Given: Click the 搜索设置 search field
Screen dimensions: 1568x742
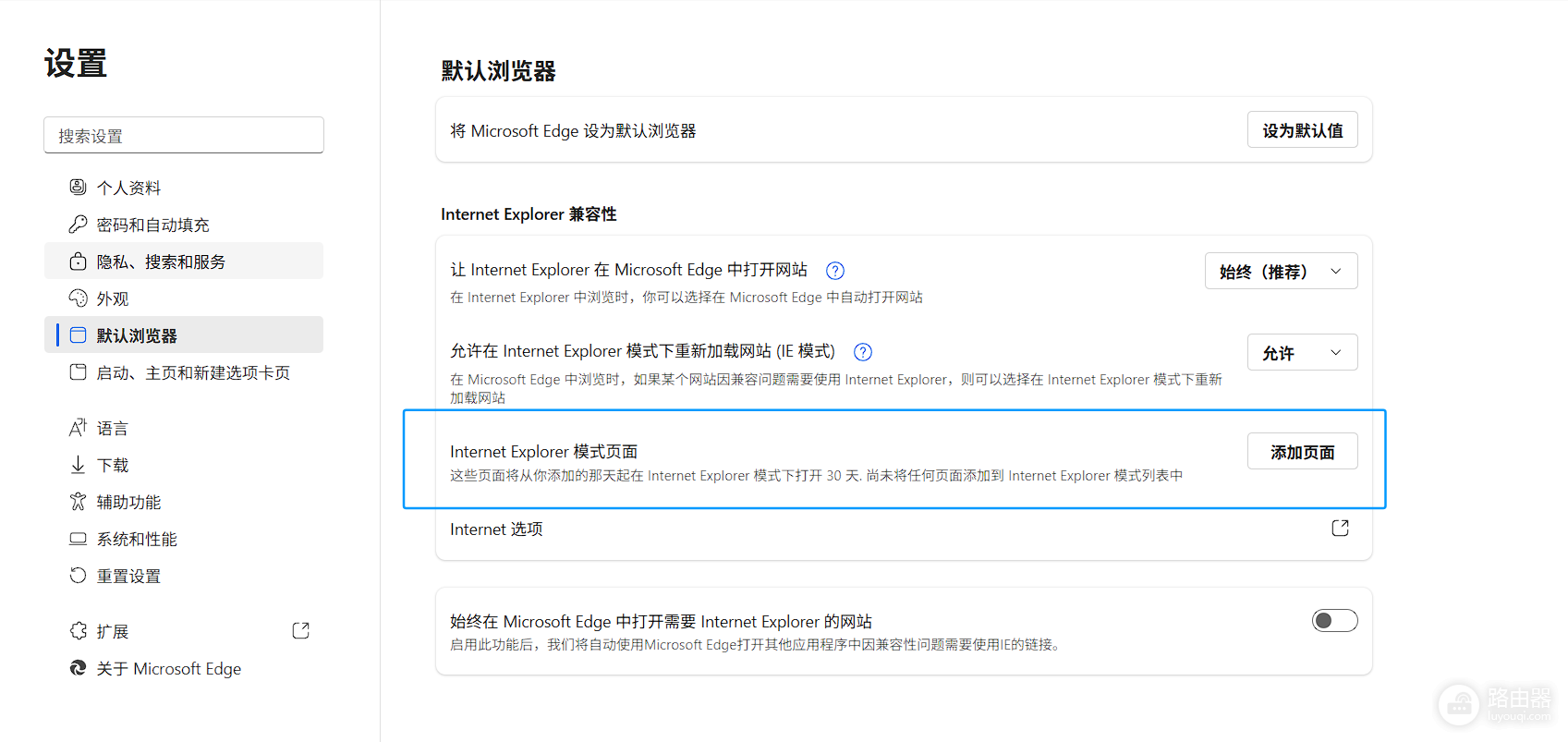Looking at the screenshot, I should coord(184,136).
